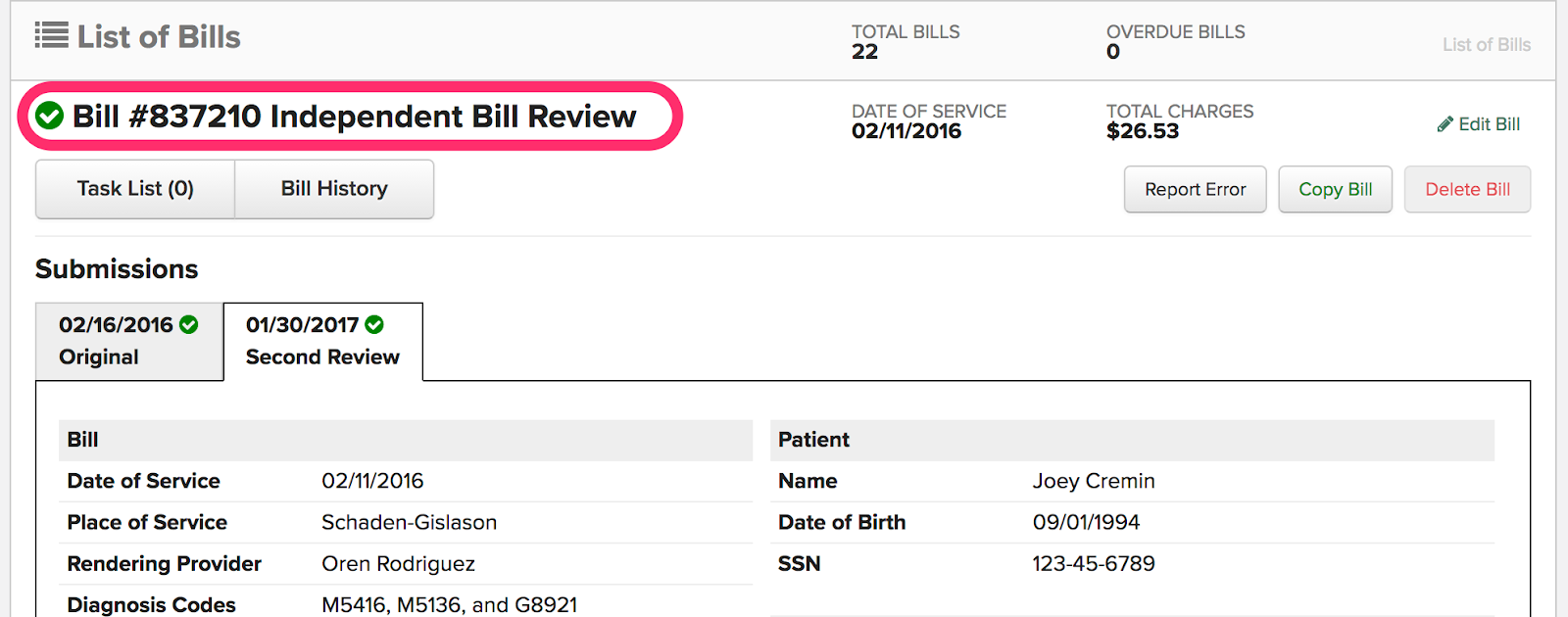Open the Bill History tab
This screenshot has height=617, width=1568.
(x=334, y=189)
